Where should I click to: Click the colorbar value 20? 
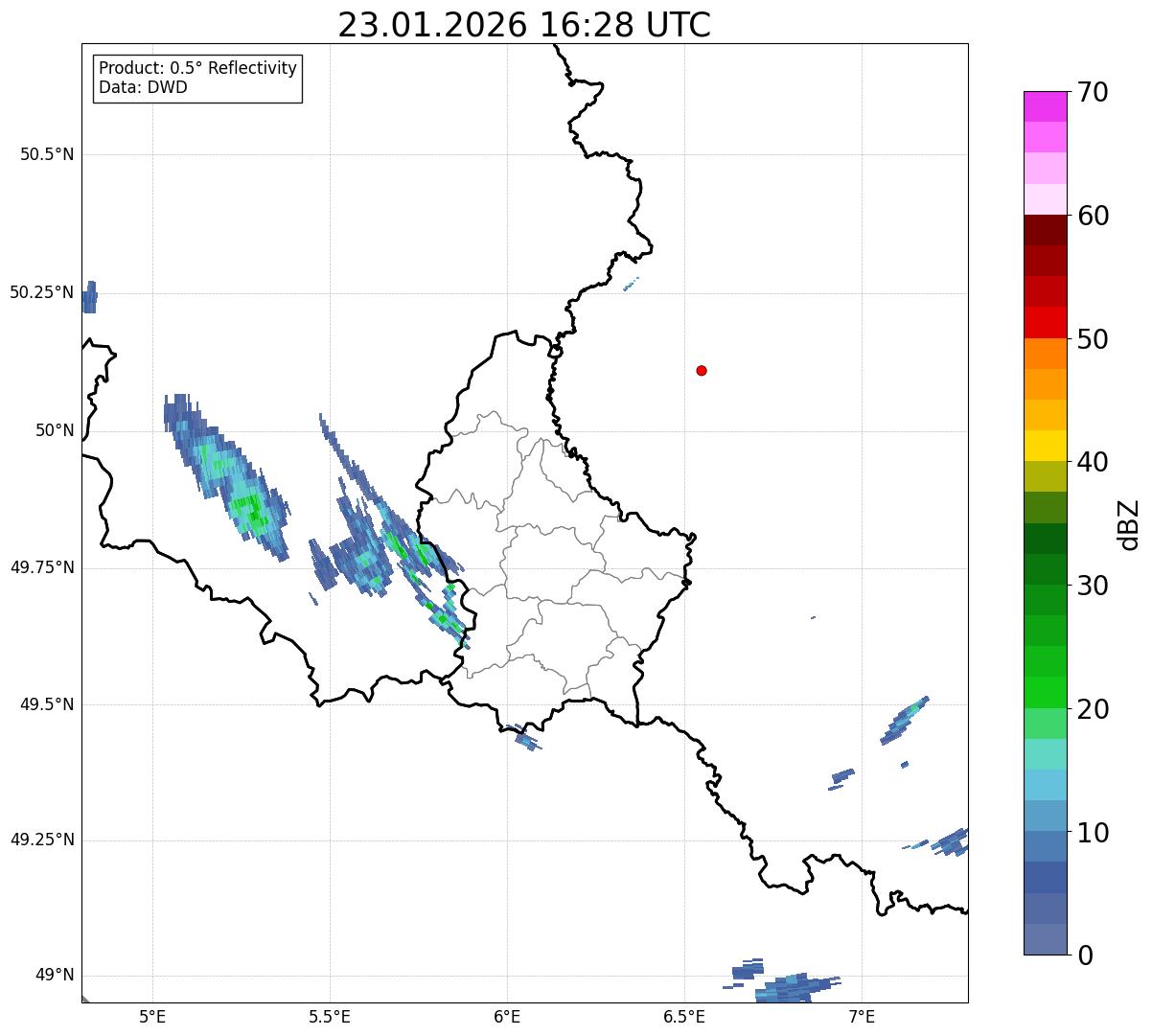(x=1094, y=709)
